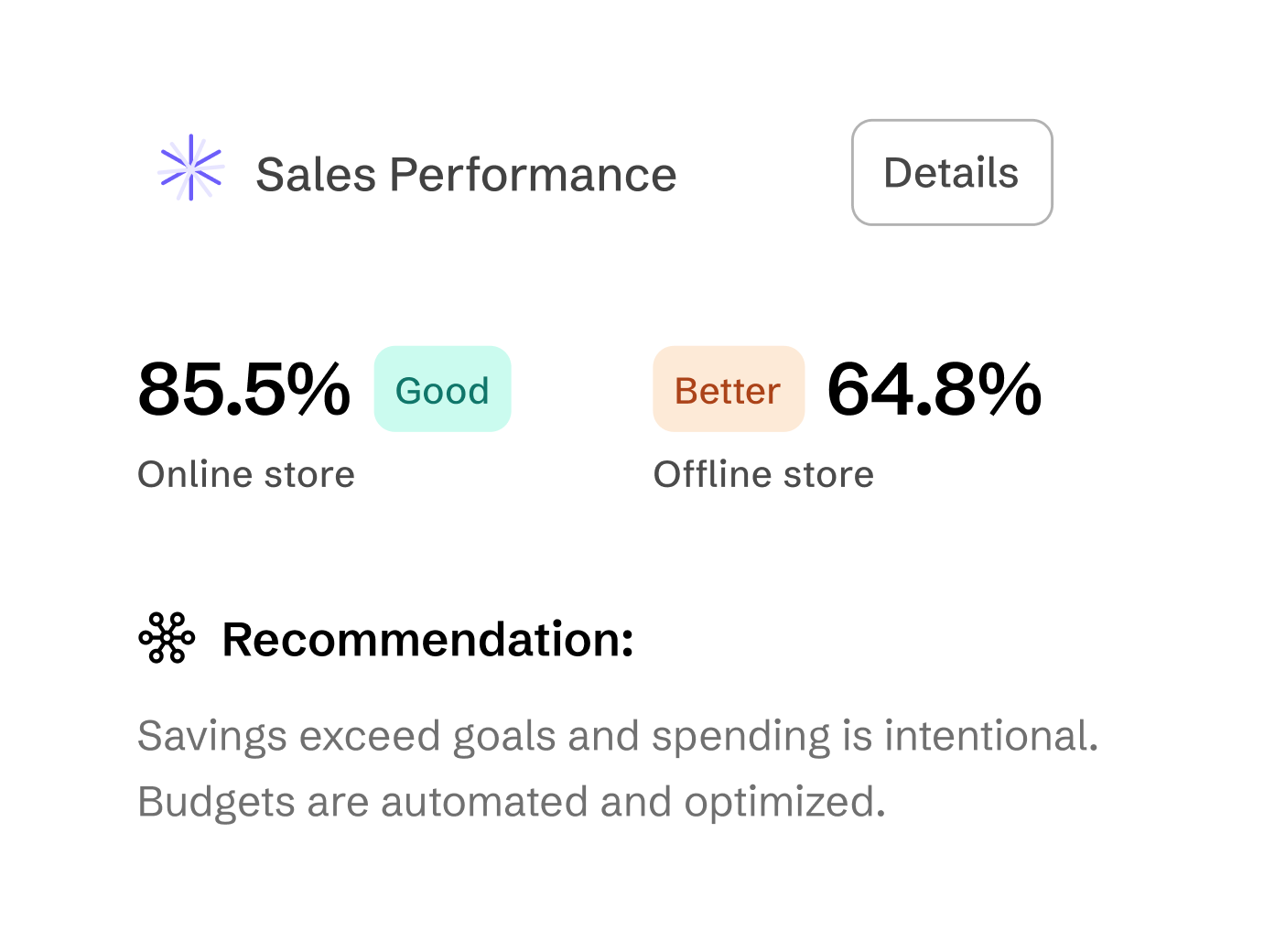Click the 'Budgets are automated' text line
Viewport: 1264px width, 952px height.
tap(512, 802)
